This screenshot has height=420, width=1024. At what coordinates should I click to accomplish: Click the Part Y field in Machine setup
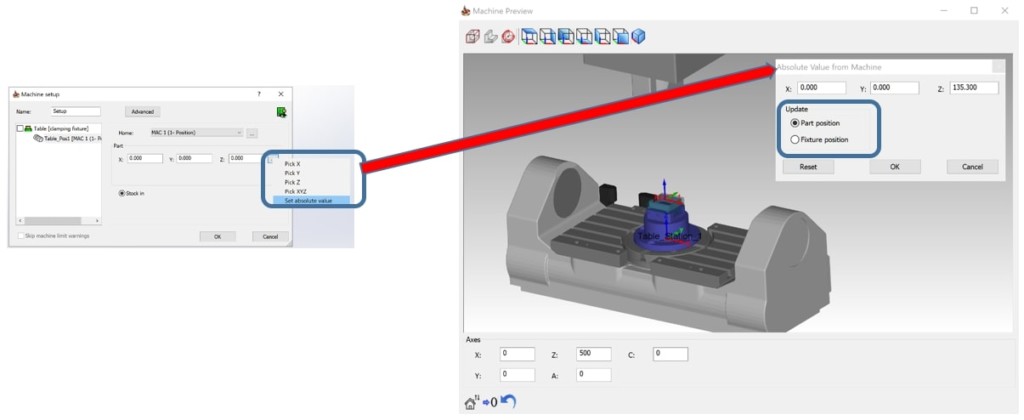click(x=195, y=159)
